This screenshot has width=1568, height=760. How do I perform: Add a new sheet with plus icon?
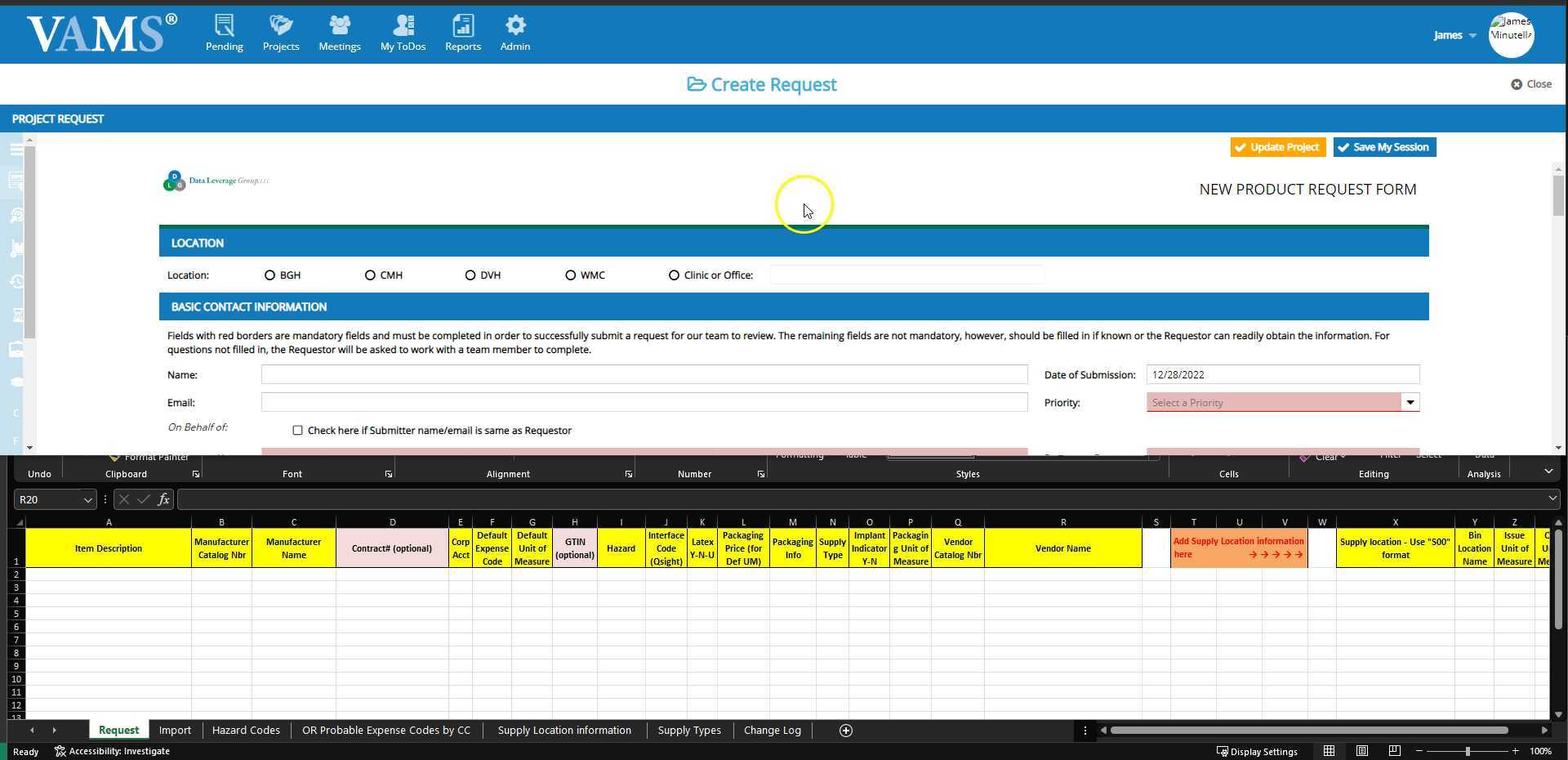(845, 731)
